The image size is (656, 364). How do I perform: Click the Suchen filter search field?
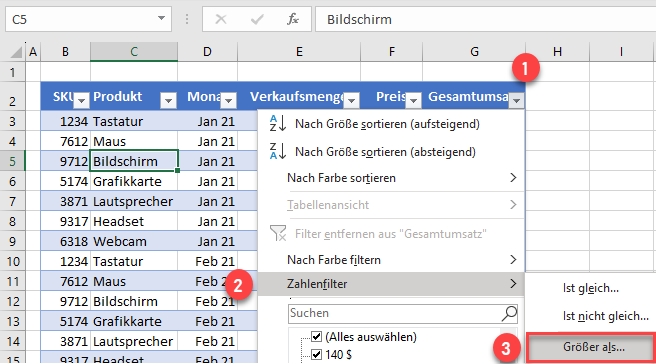pyautogui.click(x=402, y=313)
